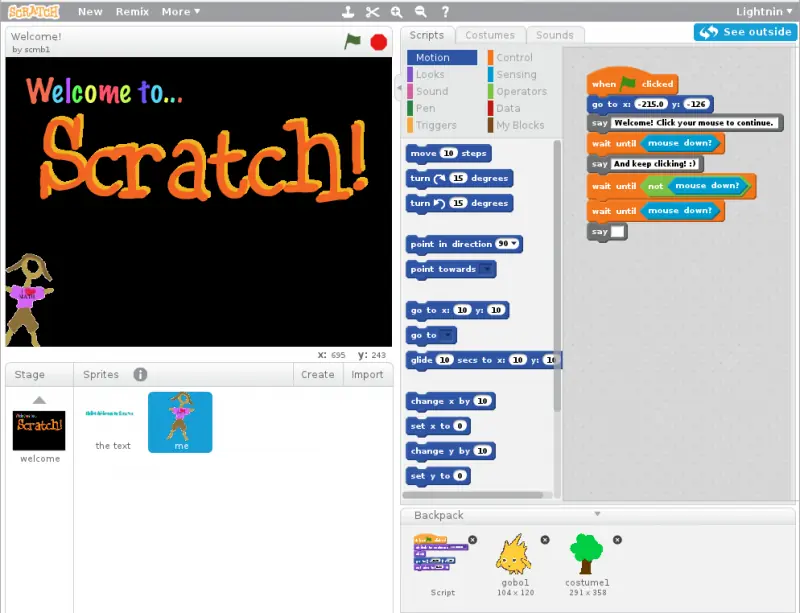Select the Motion category
The height and width of the screenshot is (613, 800).
442,58
